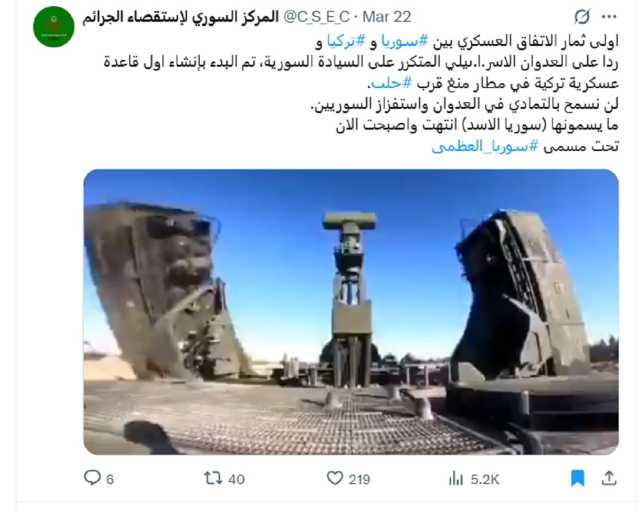This screenshot has width=640, height=512.
Task: Open the reply comment icon
Action: [x=92, y=478]
